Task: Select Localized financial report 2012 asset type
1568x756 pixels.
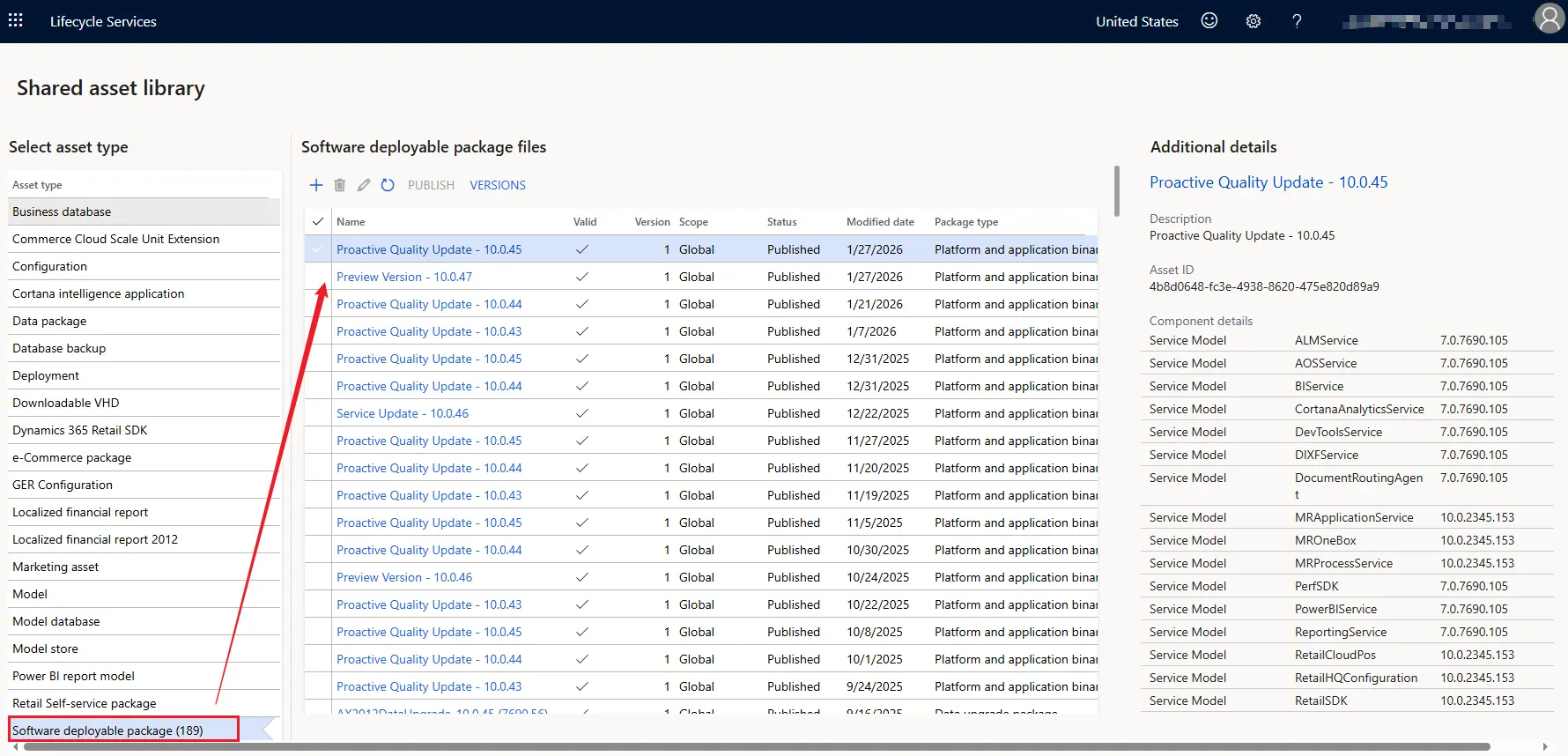Action: tap(144, 539)
